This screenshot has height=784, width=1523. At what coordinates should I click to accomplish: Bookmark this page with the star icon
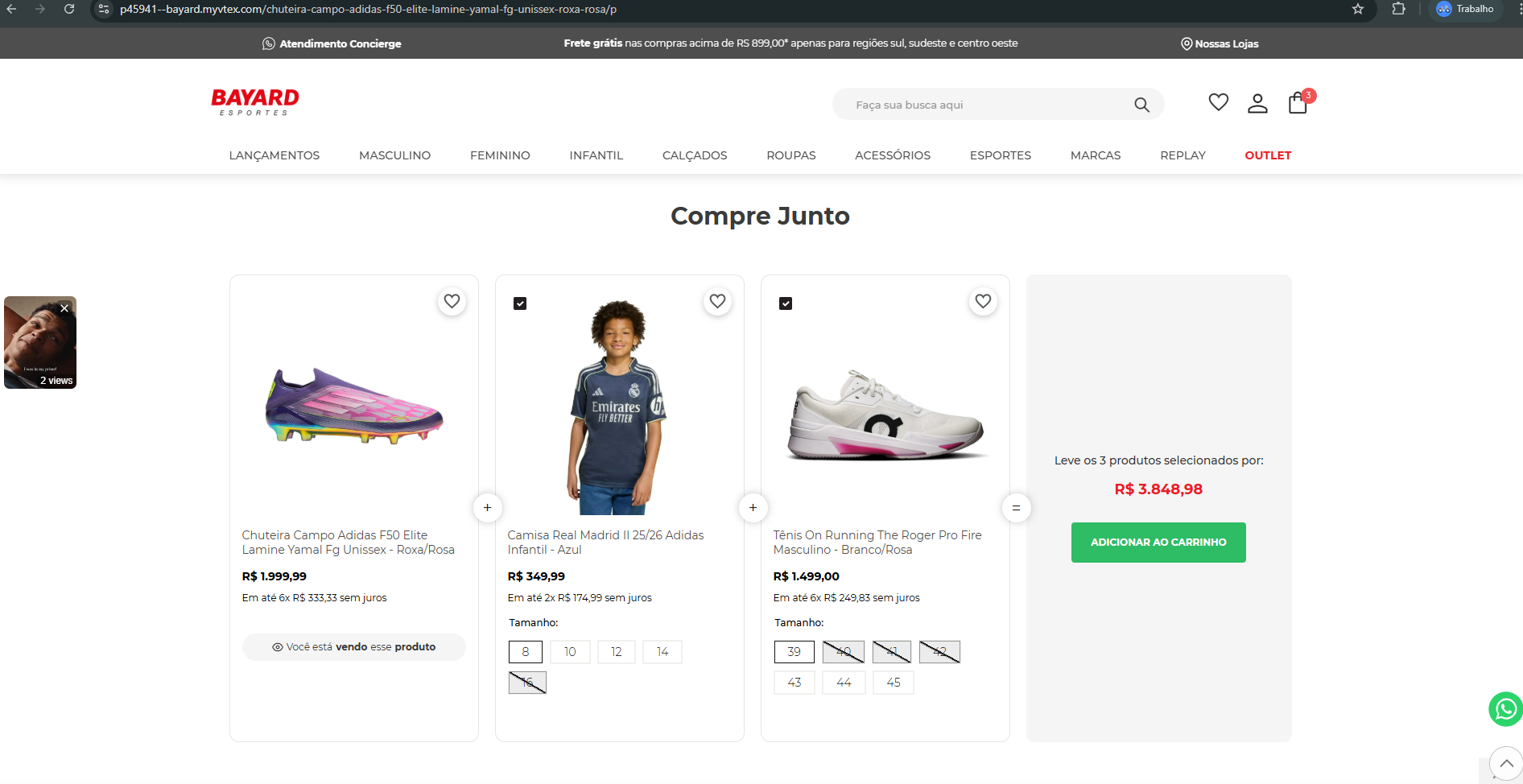1358,9
